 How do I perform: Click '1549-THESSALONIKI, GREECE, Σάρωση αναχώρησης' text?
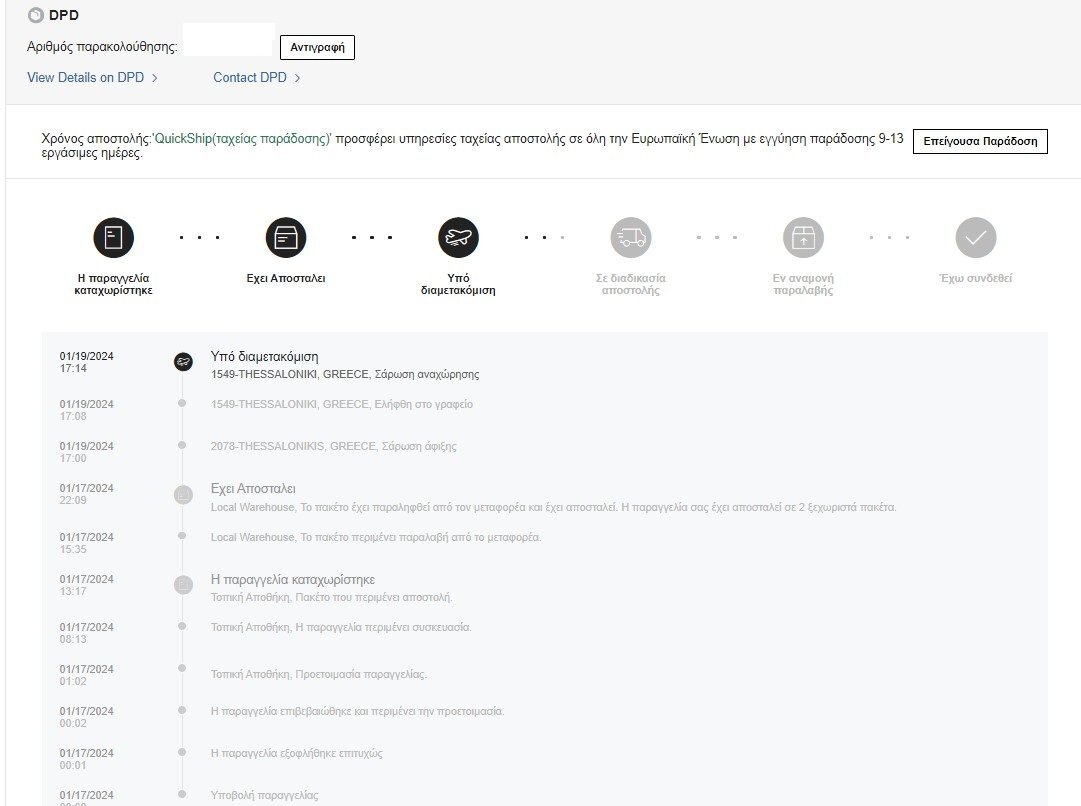[345, 374]
